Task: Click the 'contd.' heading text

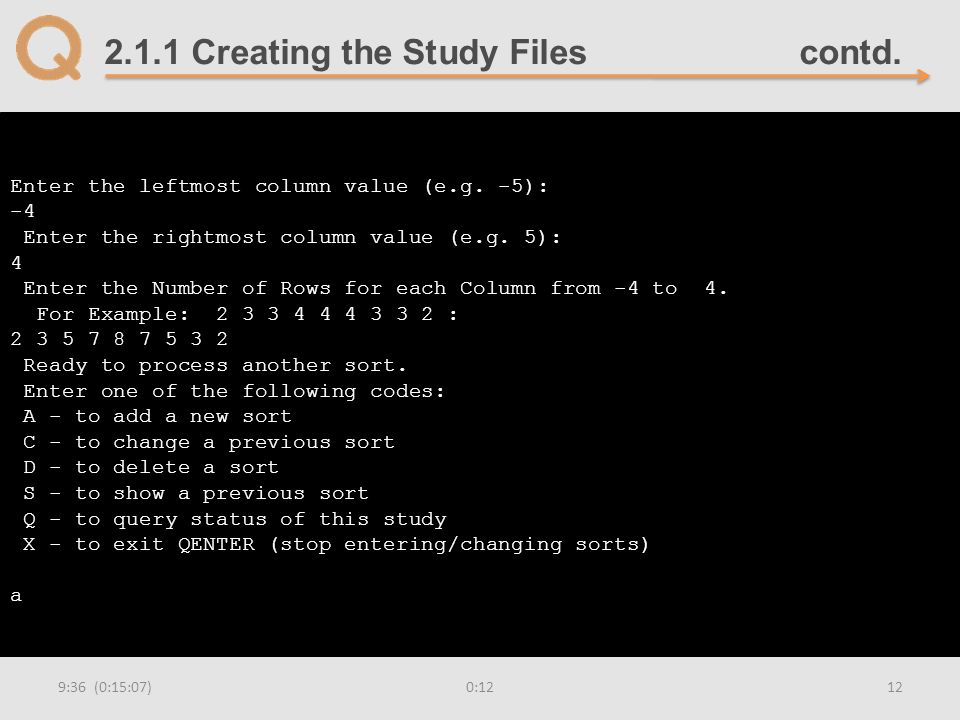Action: pos(850,53)
